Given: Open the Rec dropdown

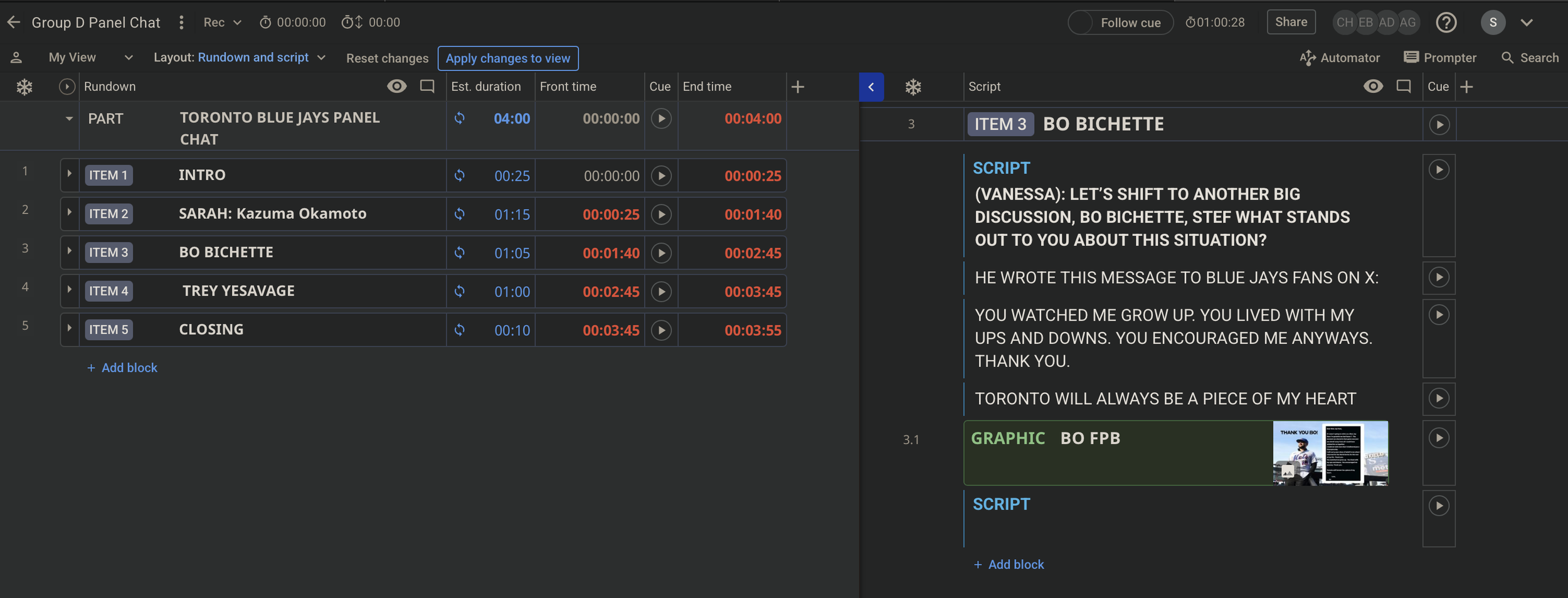Looking at the screenshot, I should tap(222, 23).
